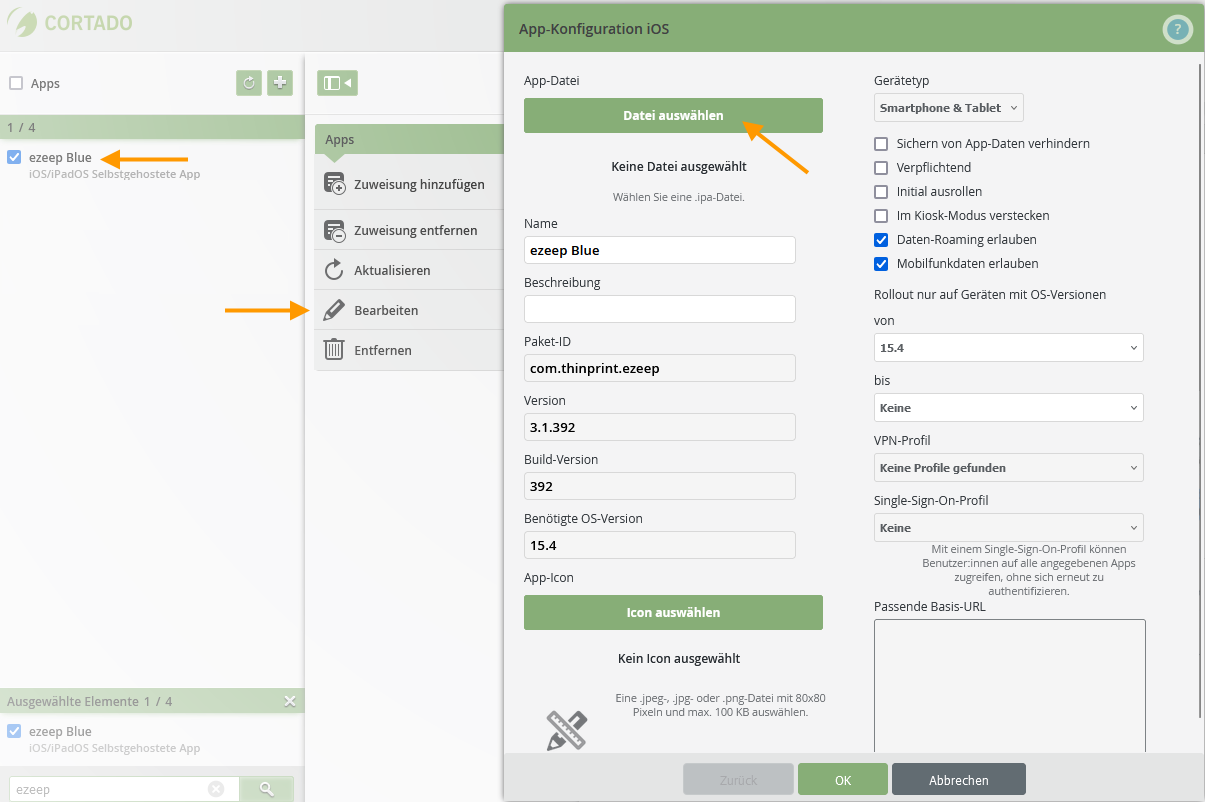Select Aktualisieren menu entry

pos(409,270)
